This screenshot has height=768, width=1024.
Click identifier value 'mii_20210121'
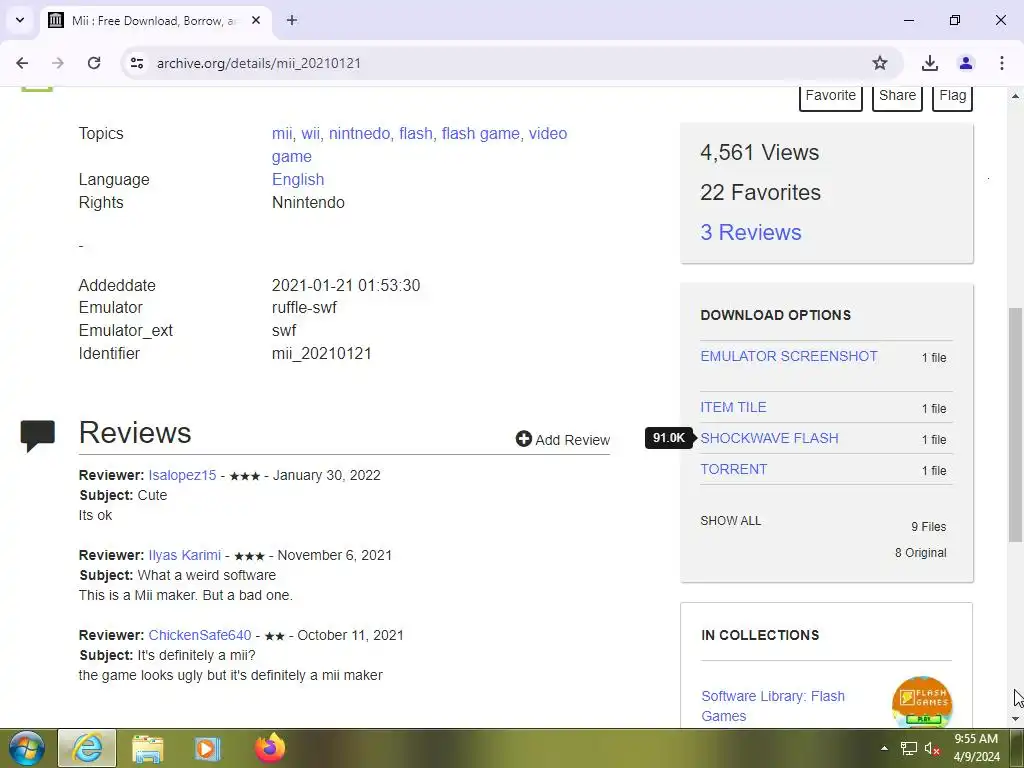click(321, 353)
